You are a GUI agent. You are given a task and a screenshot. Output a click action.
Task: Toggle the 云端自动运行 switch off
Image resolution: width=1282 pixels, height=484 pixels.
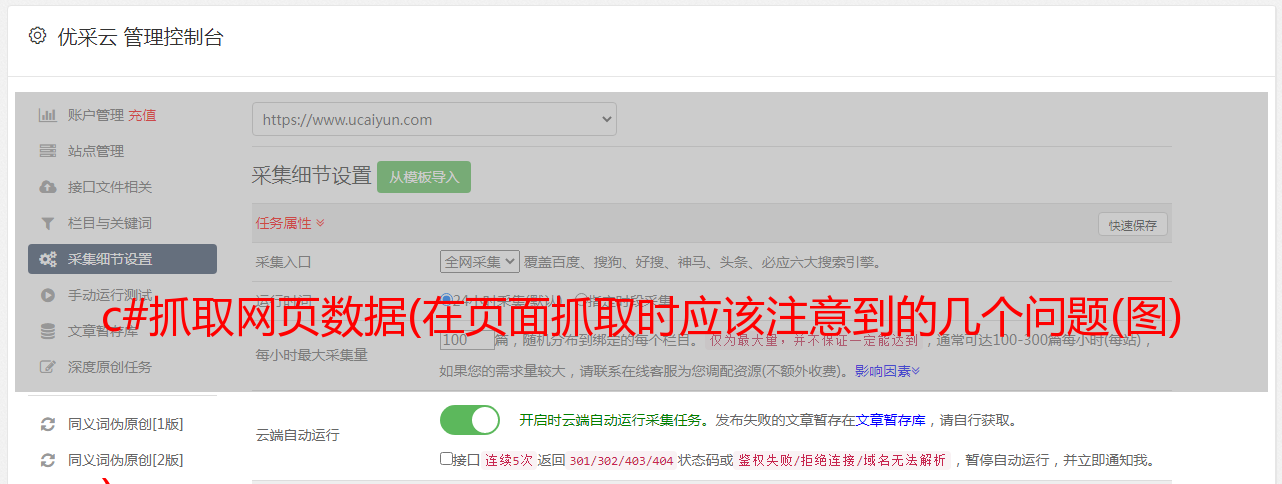click(470, 420)
